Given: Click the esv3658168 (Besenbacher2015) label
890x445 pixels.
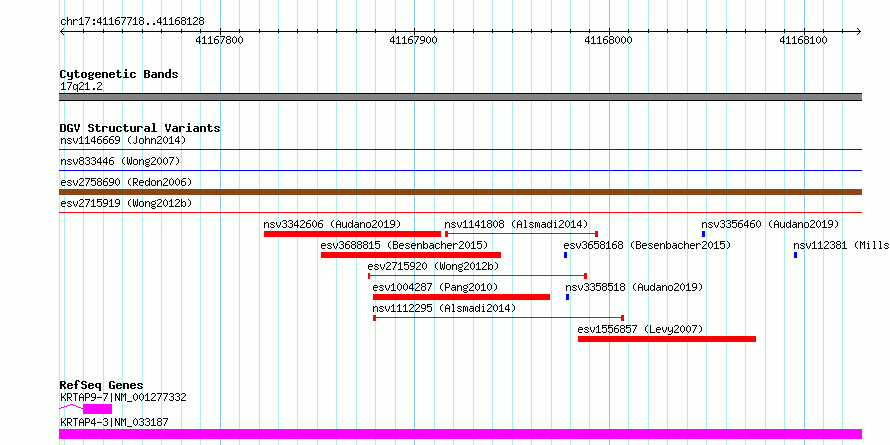Looking at the screenshot, I should (x=646, y=245).
